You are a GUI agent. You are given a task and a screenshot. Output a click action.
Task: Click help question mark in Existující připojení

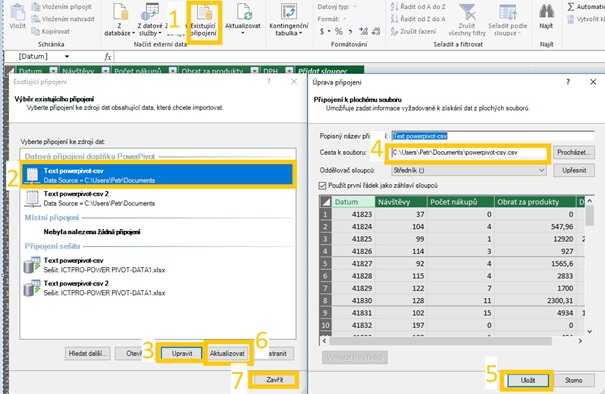pos(269,81)
